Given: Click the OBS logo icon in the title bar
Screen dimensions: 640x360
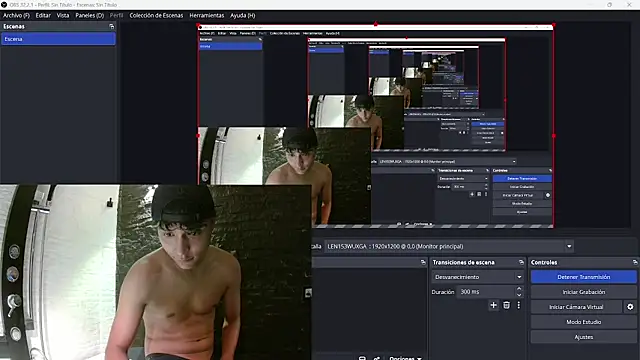Looking at the screenshot, I should (4, 4).
